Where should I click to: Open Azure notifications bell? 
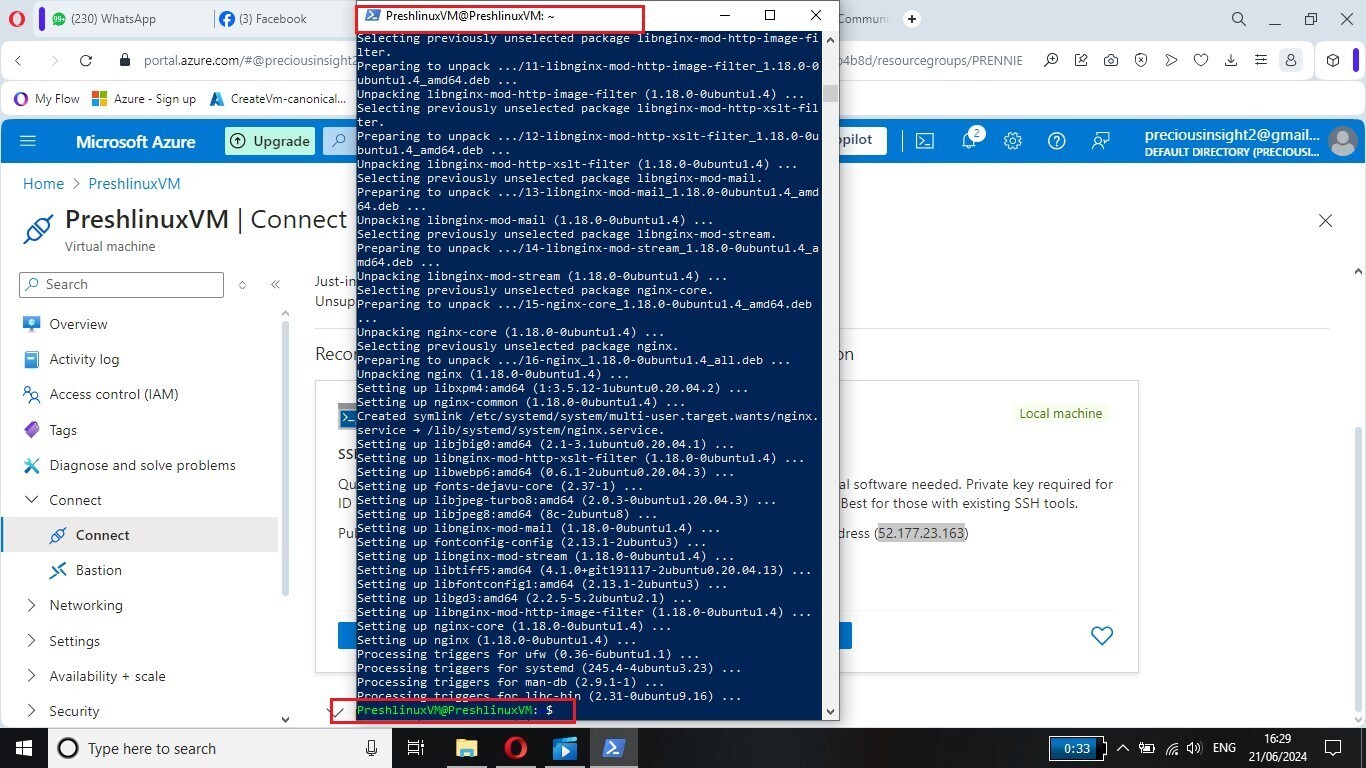[970, 140]
